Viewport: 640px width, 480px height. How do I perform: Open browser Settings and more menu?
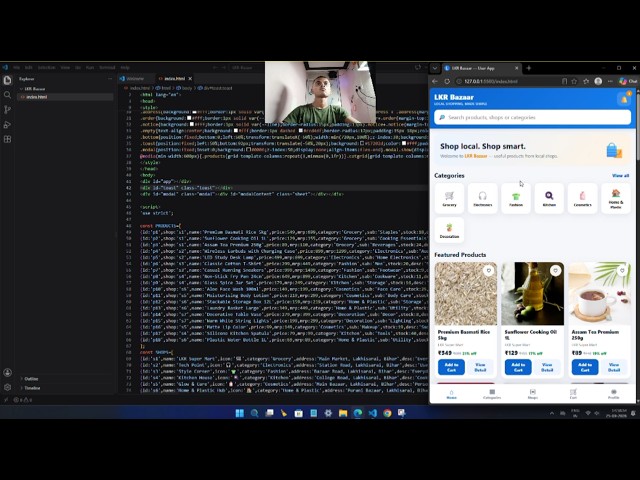point(610,81)
